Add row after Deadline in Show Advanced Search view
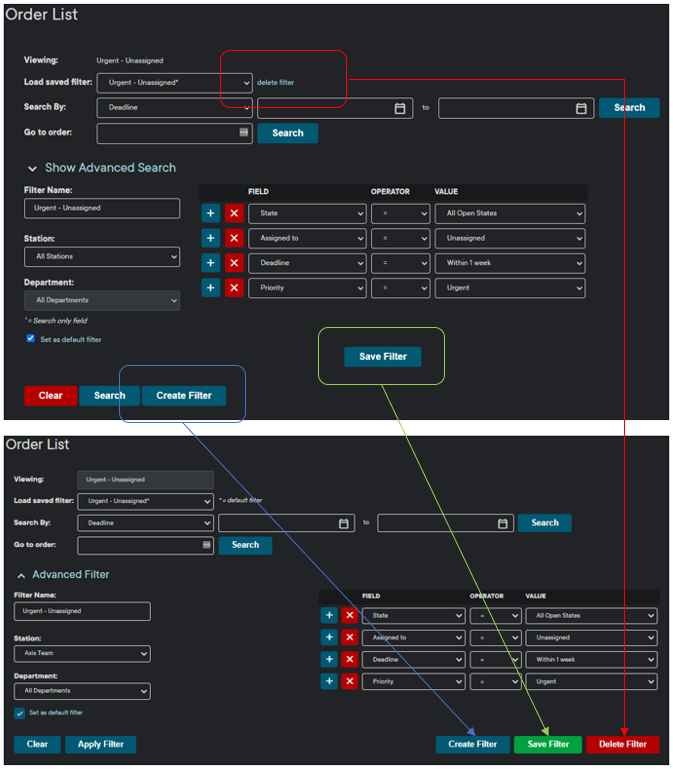Image resolution: width=673 pixels, height=769 pixels. point(210,263)
